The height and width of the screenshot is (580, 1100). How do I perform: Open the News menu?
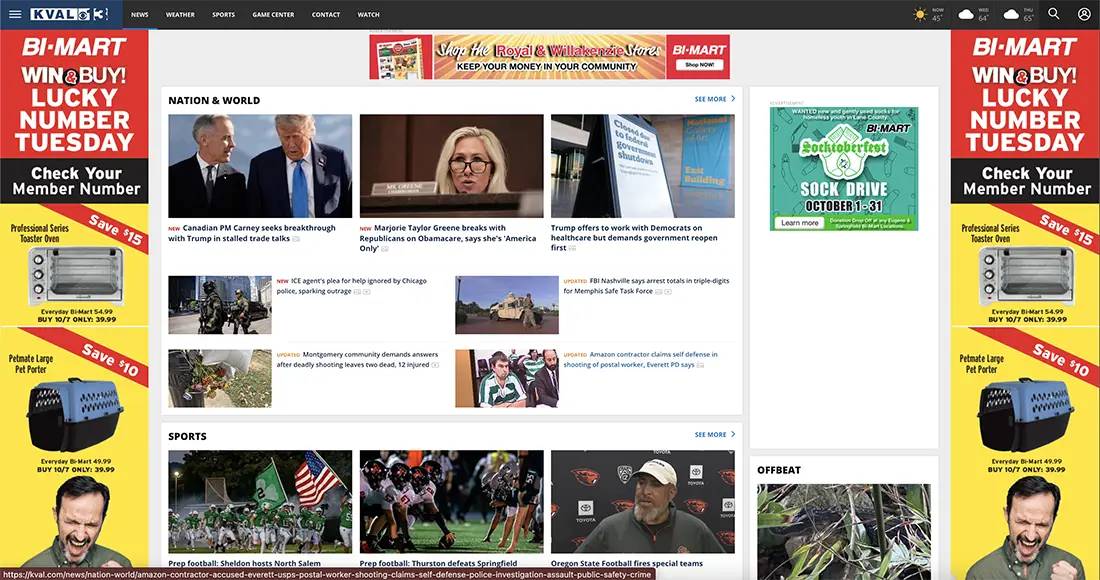pyautogui.click(x=140, y=14)
